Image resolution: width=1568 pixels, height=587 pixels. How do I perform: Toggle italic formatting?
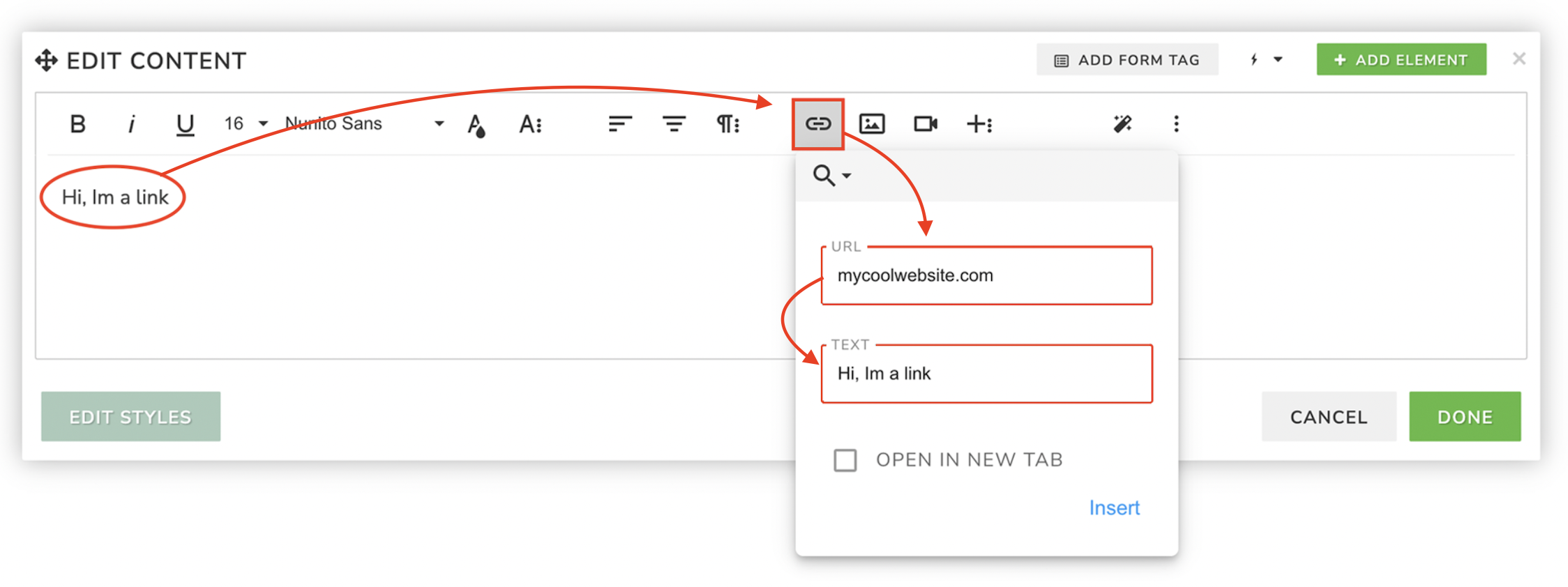click(x=131, y=124)
